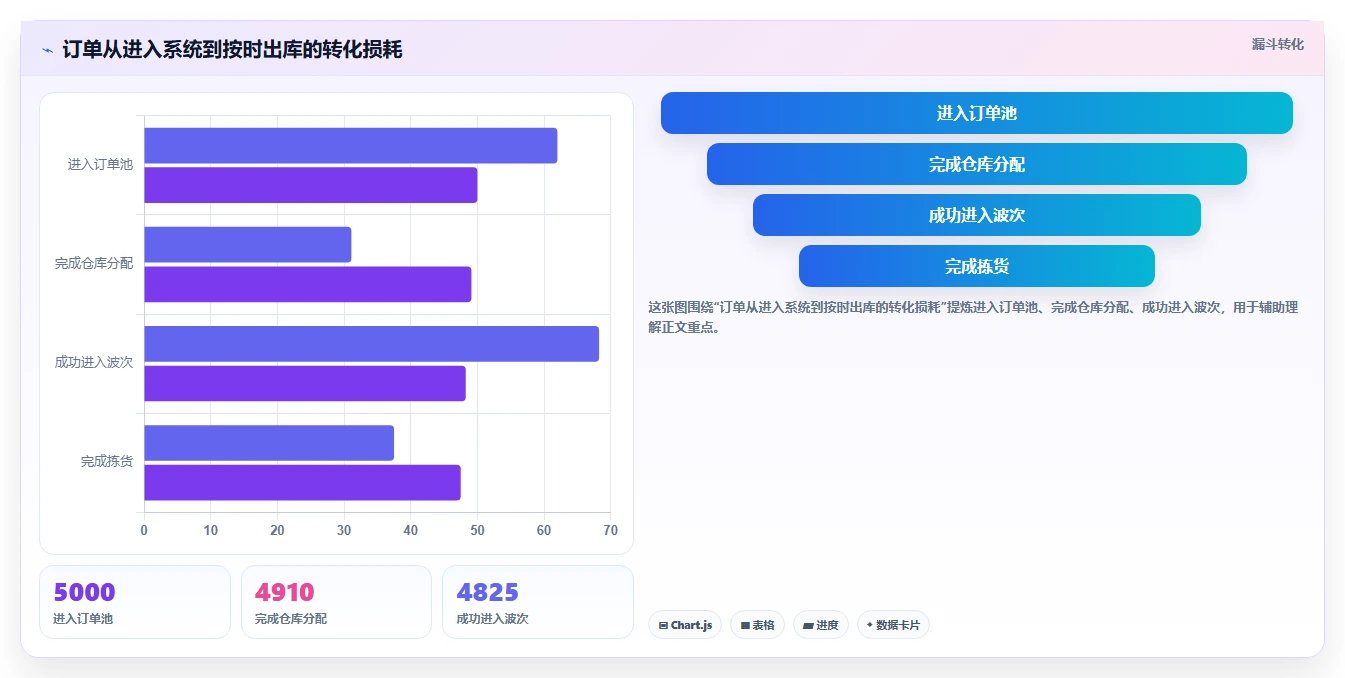Click the lower purple bar of 成功进入波次 row

[x=304, y=383]
